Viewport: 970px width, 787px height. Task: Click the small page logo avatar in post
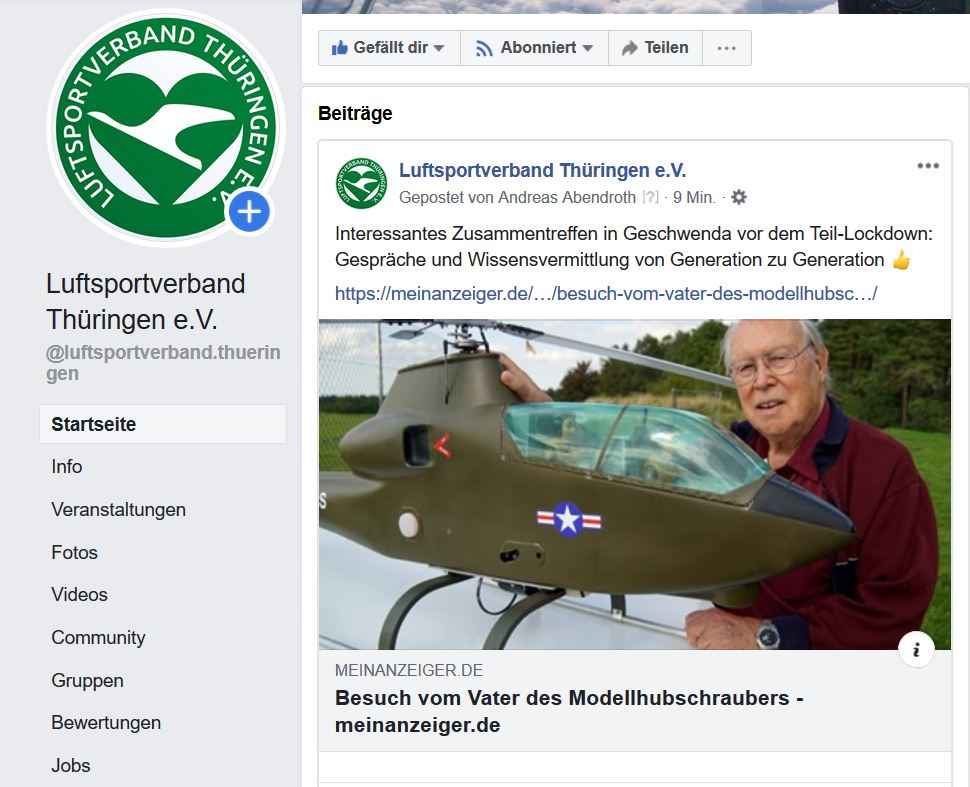tap(362, 183)
